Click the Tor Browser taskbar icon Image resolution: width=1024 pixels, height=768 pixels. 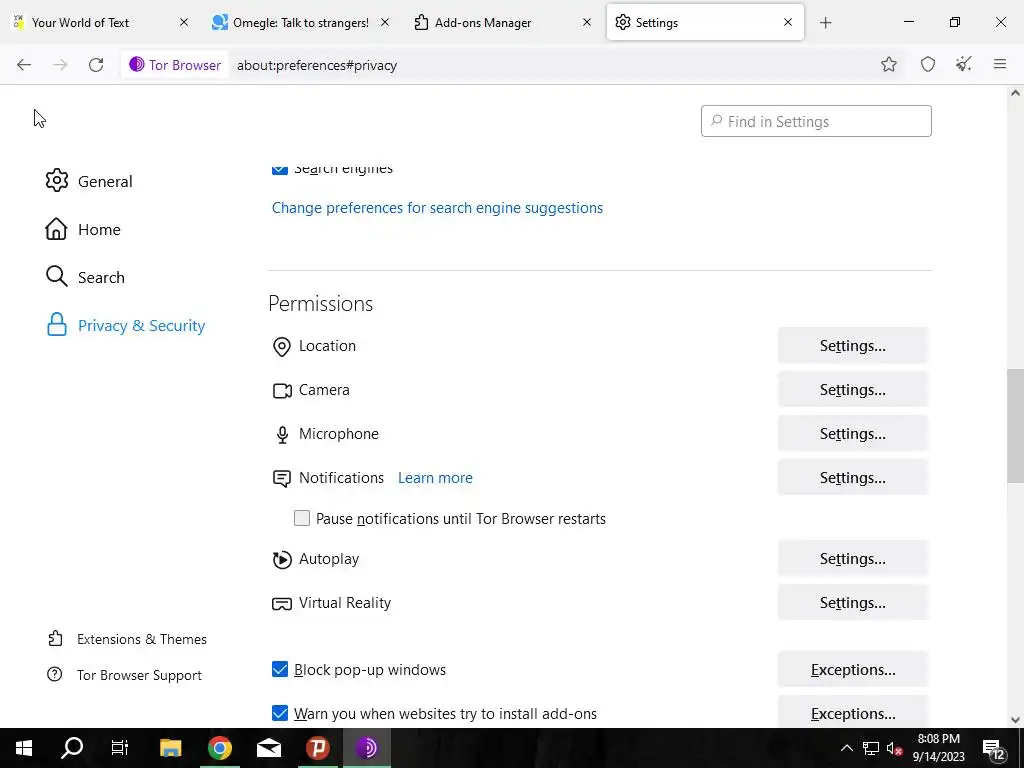pos(367,748)
